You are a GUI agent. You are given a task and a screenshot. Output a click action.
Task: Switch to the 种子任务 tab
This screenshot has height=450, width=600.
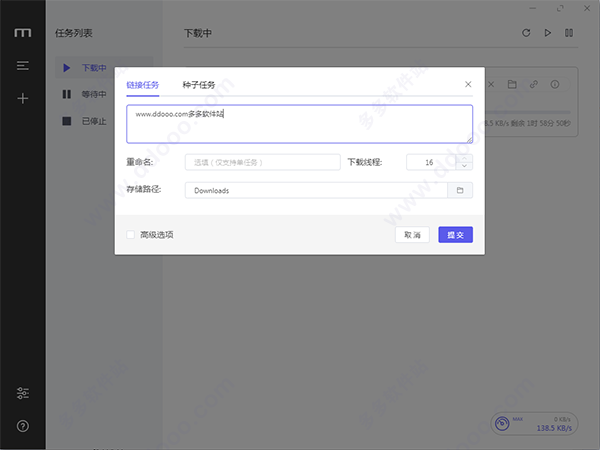199,85
